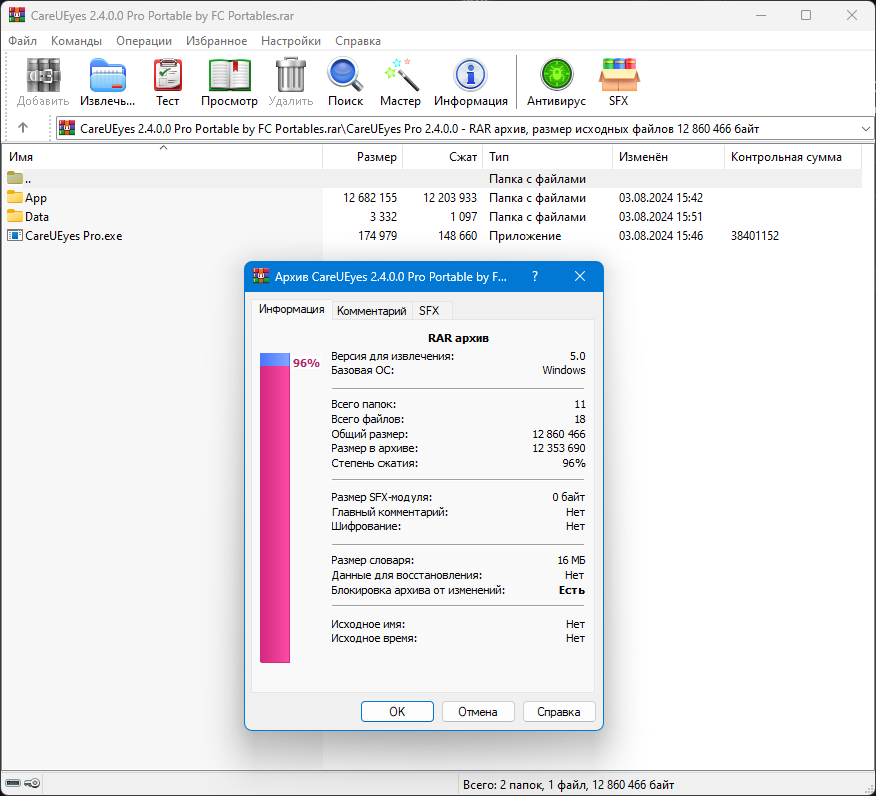Open the Избранное menu
Image resolution: width=876 pixels, height=796 pixels.
[x=217, y=41]
